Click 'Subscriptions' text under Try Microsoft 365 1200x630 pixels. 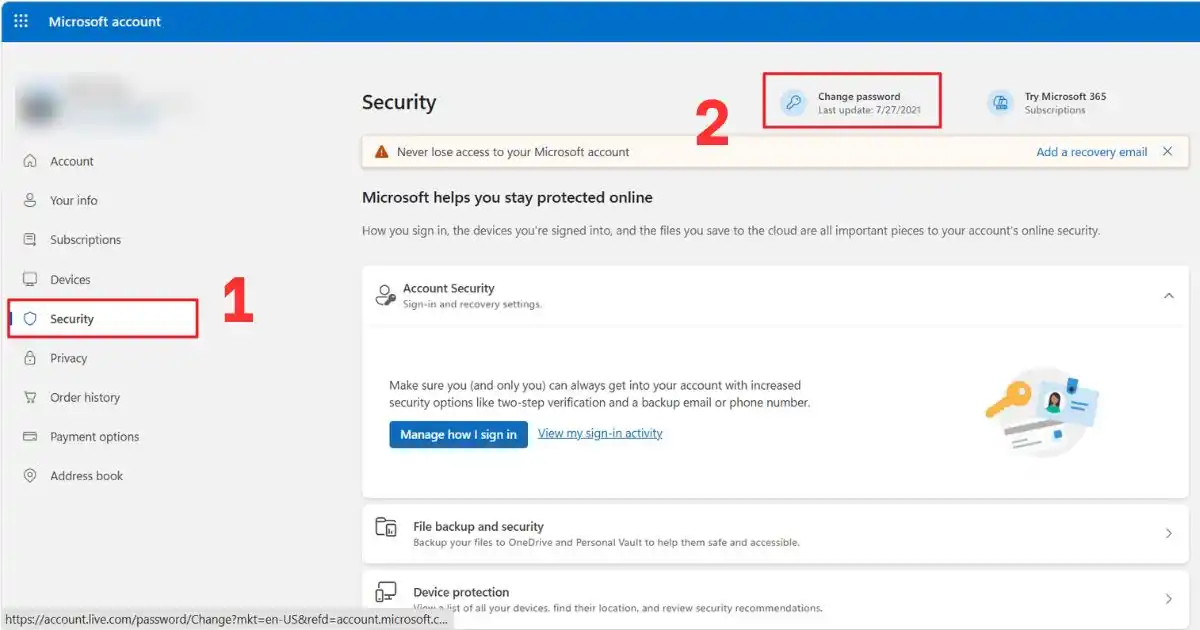(x=1055, y=110)
